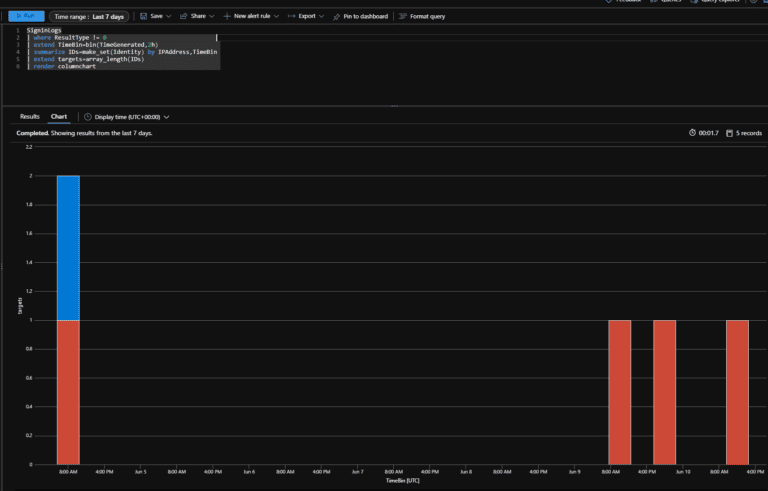The height and width of the screenshot is (491, 768).
Task: Click the summarize IDs=make_set(Identity) line
Action: tap(122, 52)
